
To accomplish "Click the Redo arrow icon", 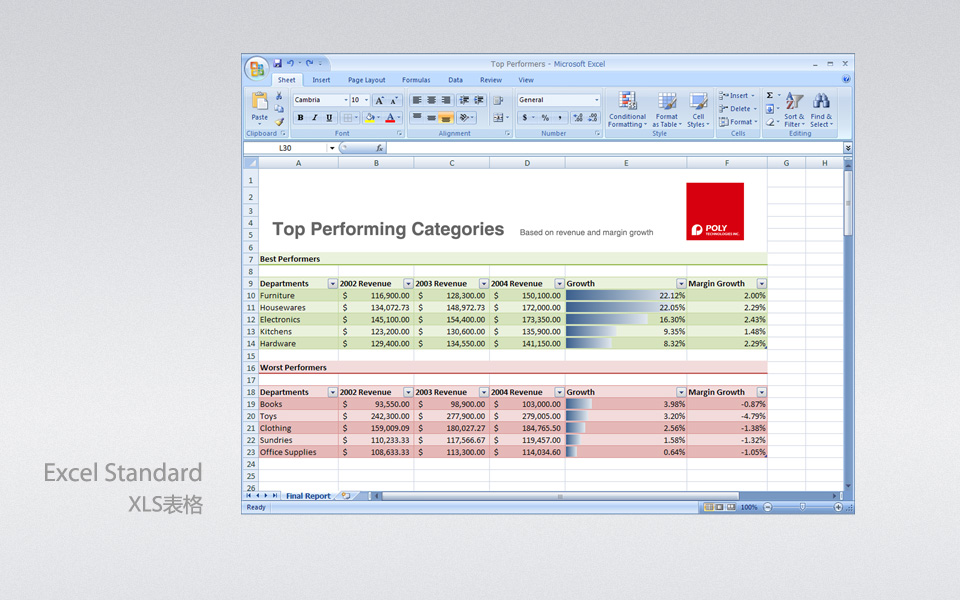I will click(x=309, y=63).
